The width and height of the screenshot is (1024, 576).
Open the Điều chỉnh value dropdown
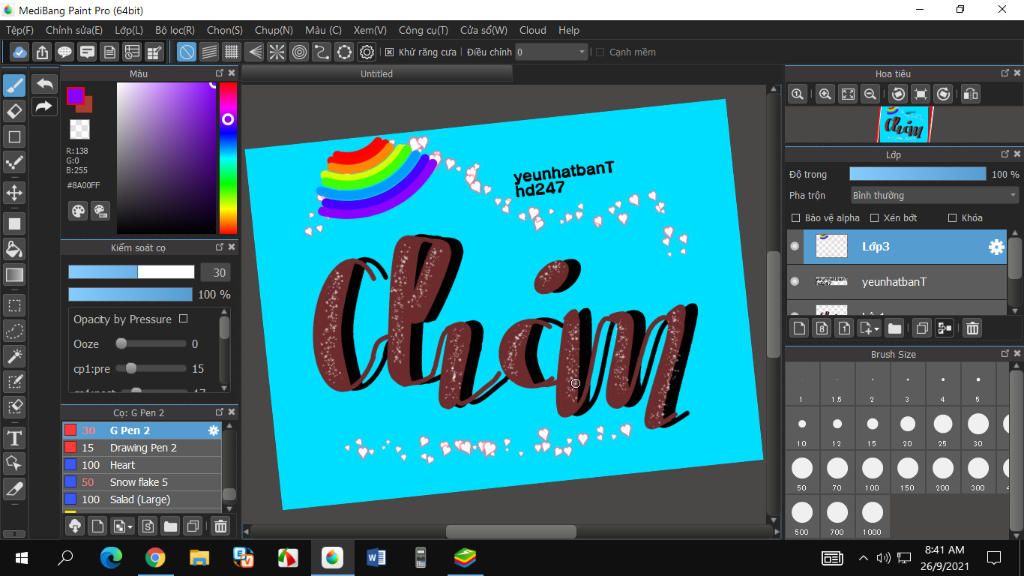[x=551, y=52]
